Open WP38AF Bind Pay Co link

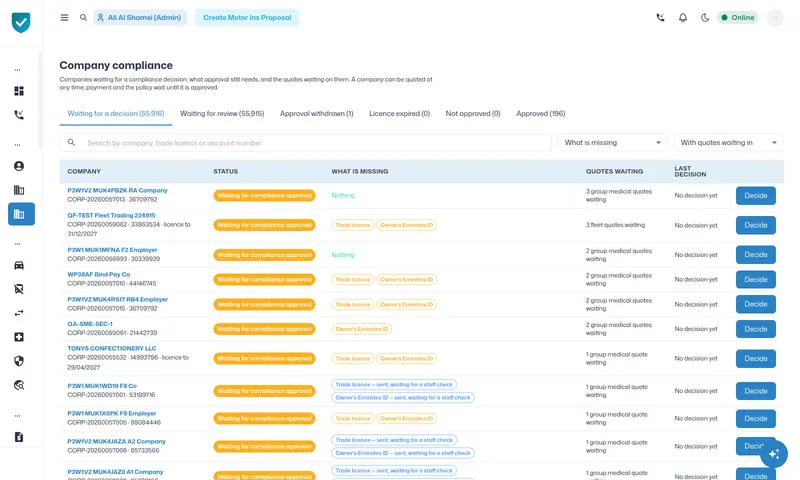point(98,274)
